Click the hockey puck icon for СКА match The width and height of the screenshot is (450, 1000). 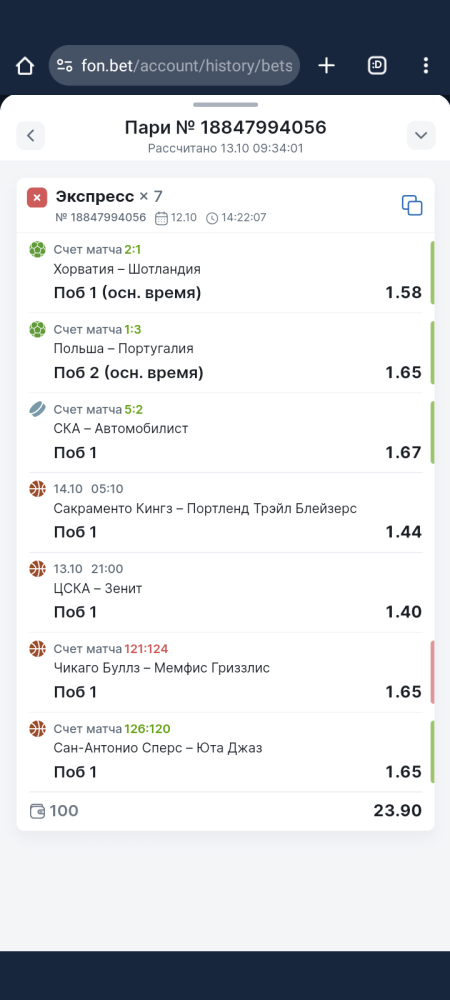38,409
